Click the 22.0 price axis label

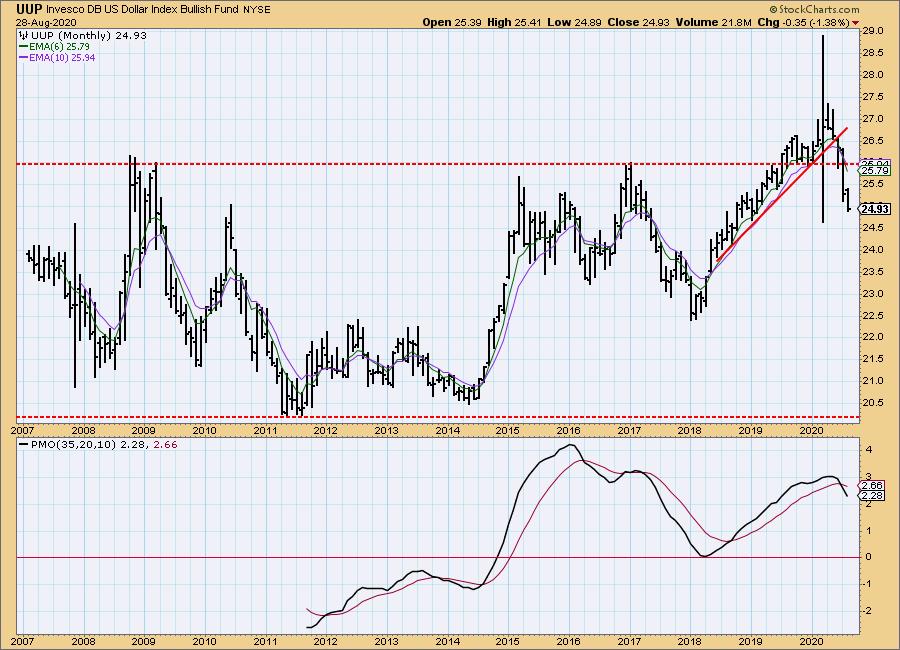[872, 337]
